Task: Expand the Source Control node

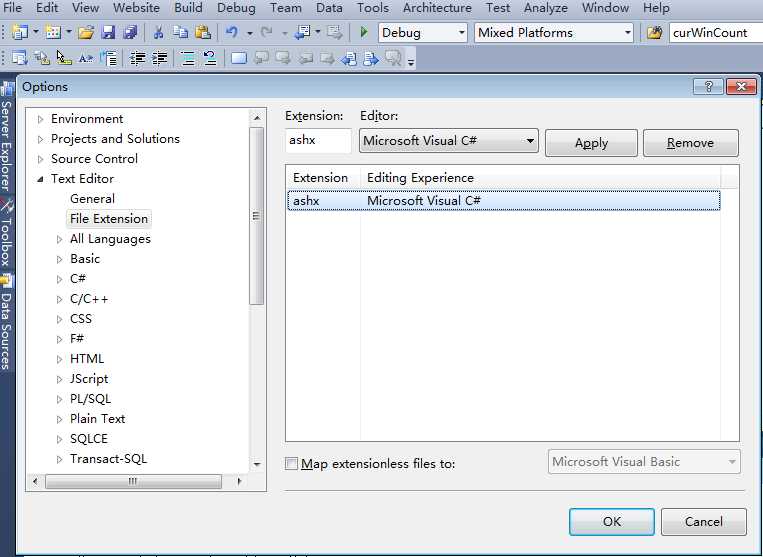Action: point(41,159)
